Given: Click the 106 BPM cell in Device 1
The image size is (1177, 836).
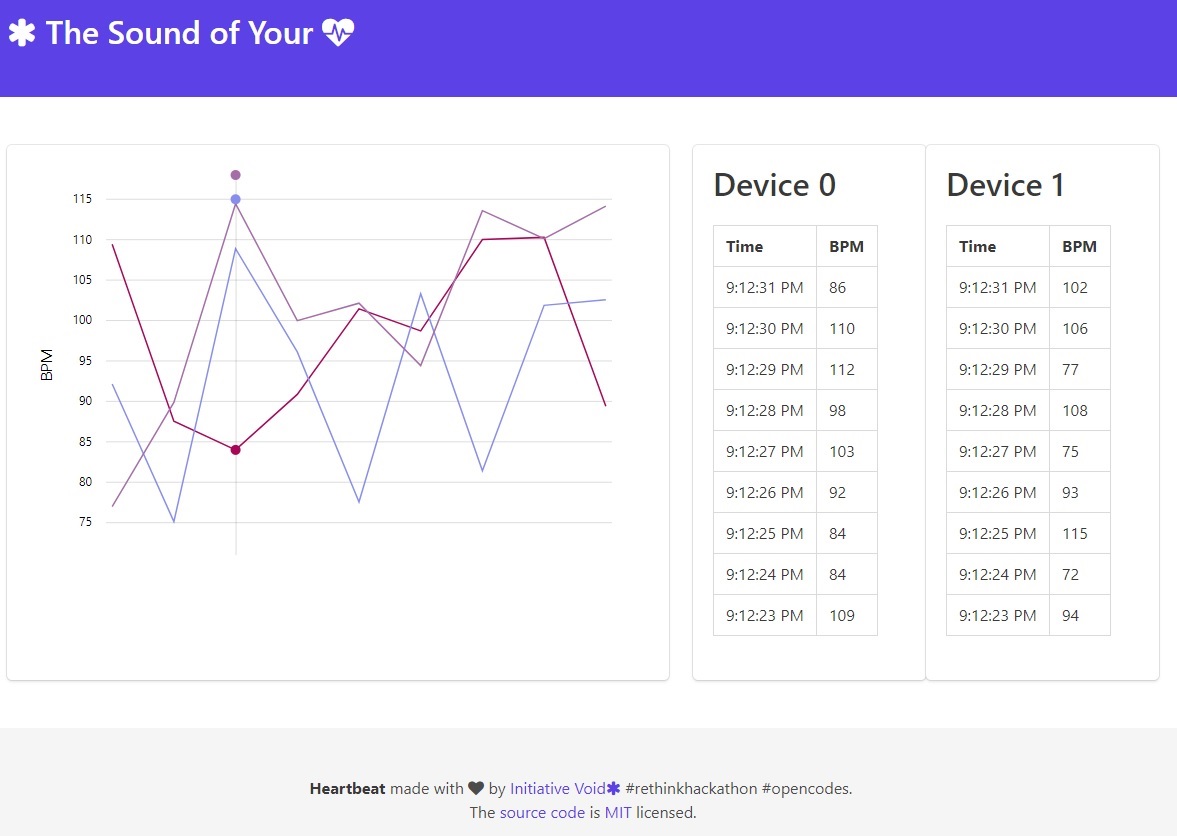Looking at the screenshot, I should [1079, 328].
